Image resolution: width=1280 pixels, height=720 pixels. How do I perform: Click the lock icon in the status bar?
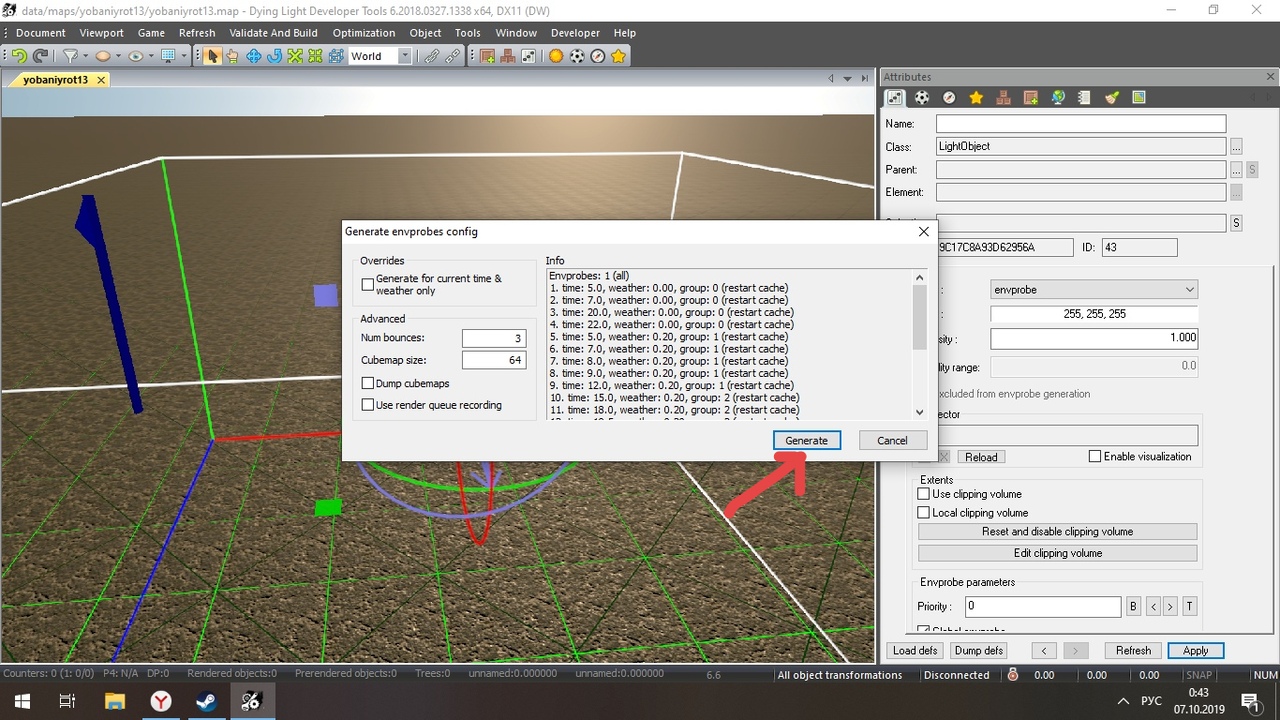[x=1013, y=675]
